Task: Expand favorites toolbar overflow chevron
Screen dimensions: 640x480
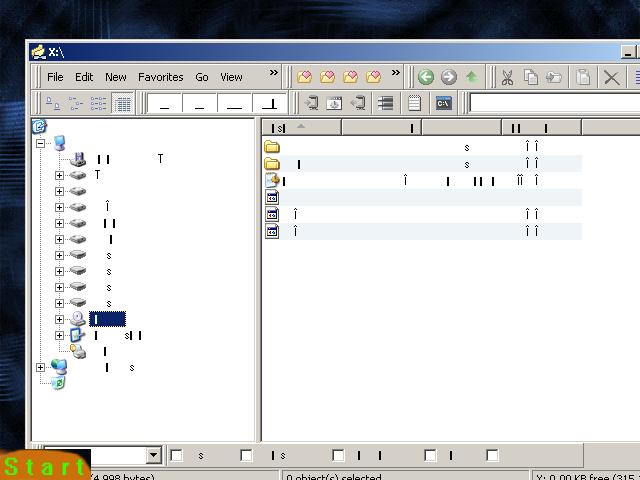Action: 396,73
